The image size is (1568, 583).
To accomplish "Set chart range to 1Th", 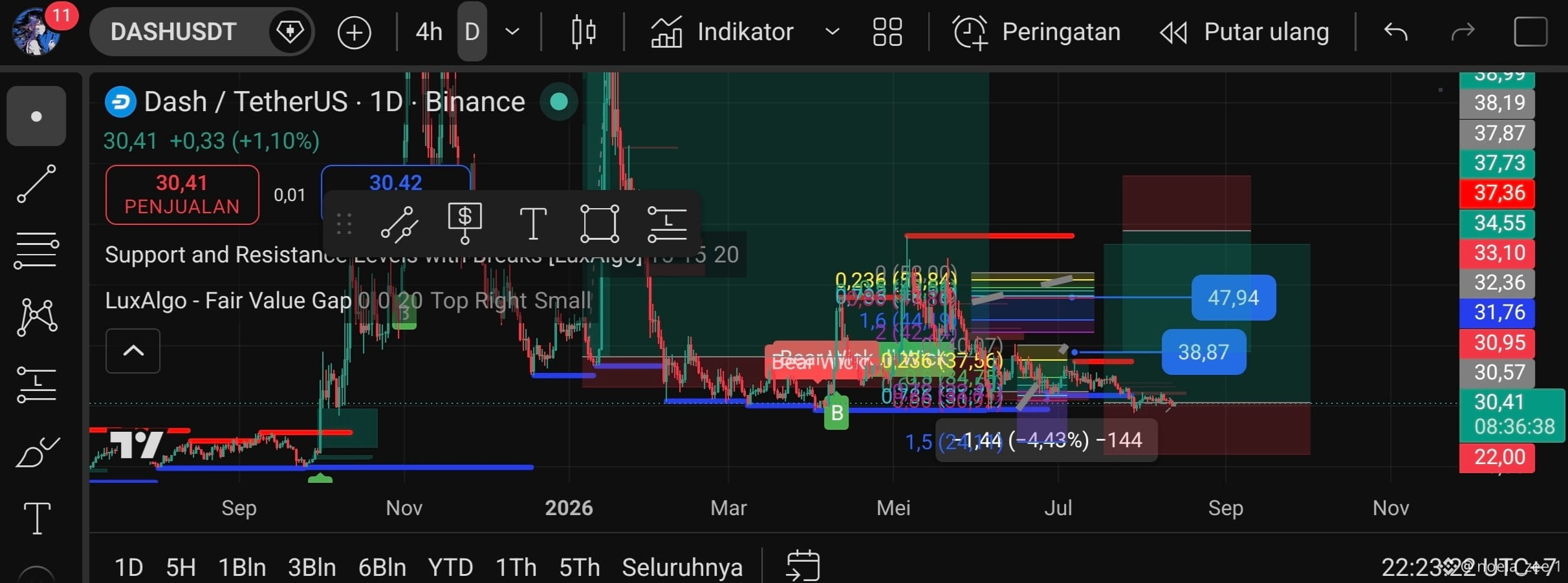I will (516, 567).
